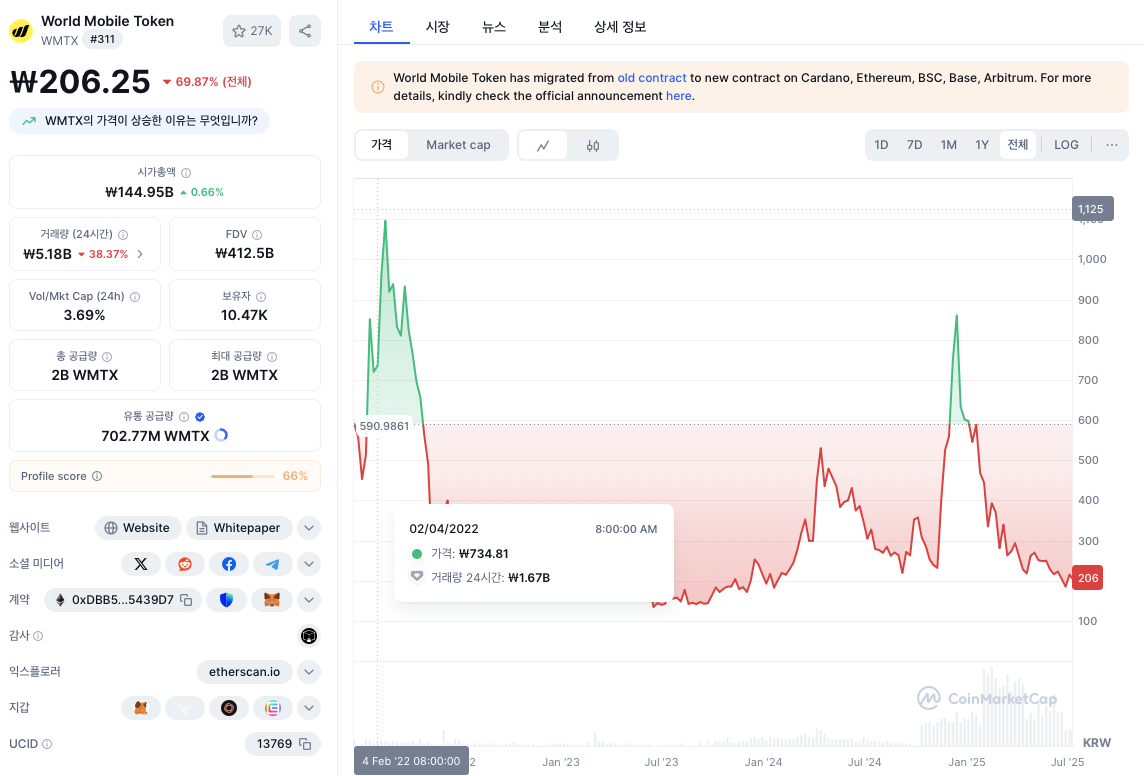The width and height of the screenshot is (1144, 776).
Task: Click the Profile score info icon
Action: [x=97, y=476]
